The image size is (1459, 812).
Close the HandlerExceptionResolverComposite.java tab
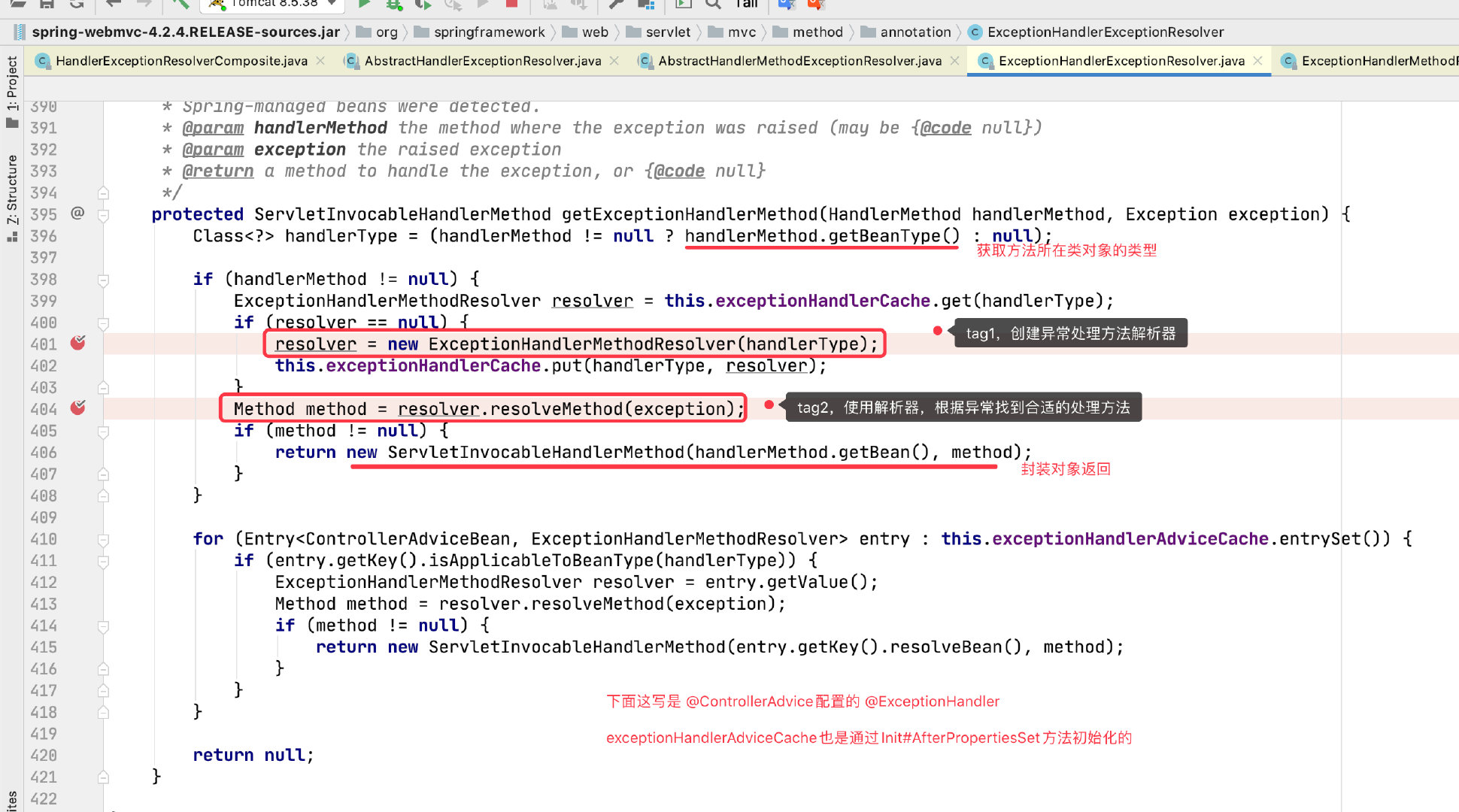320,61
